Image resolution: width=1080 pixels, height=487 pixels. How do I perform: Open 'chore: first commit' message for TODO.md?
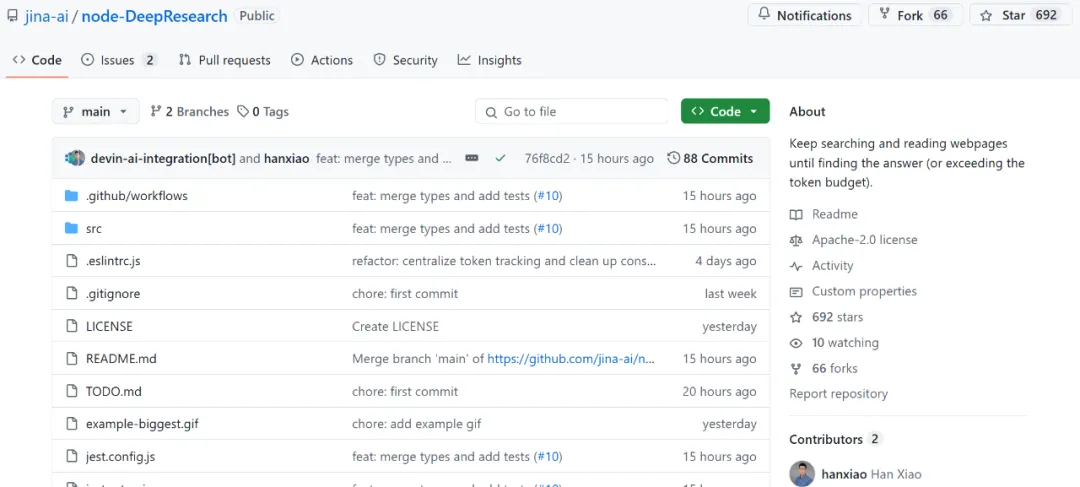(x=405, y=392)
